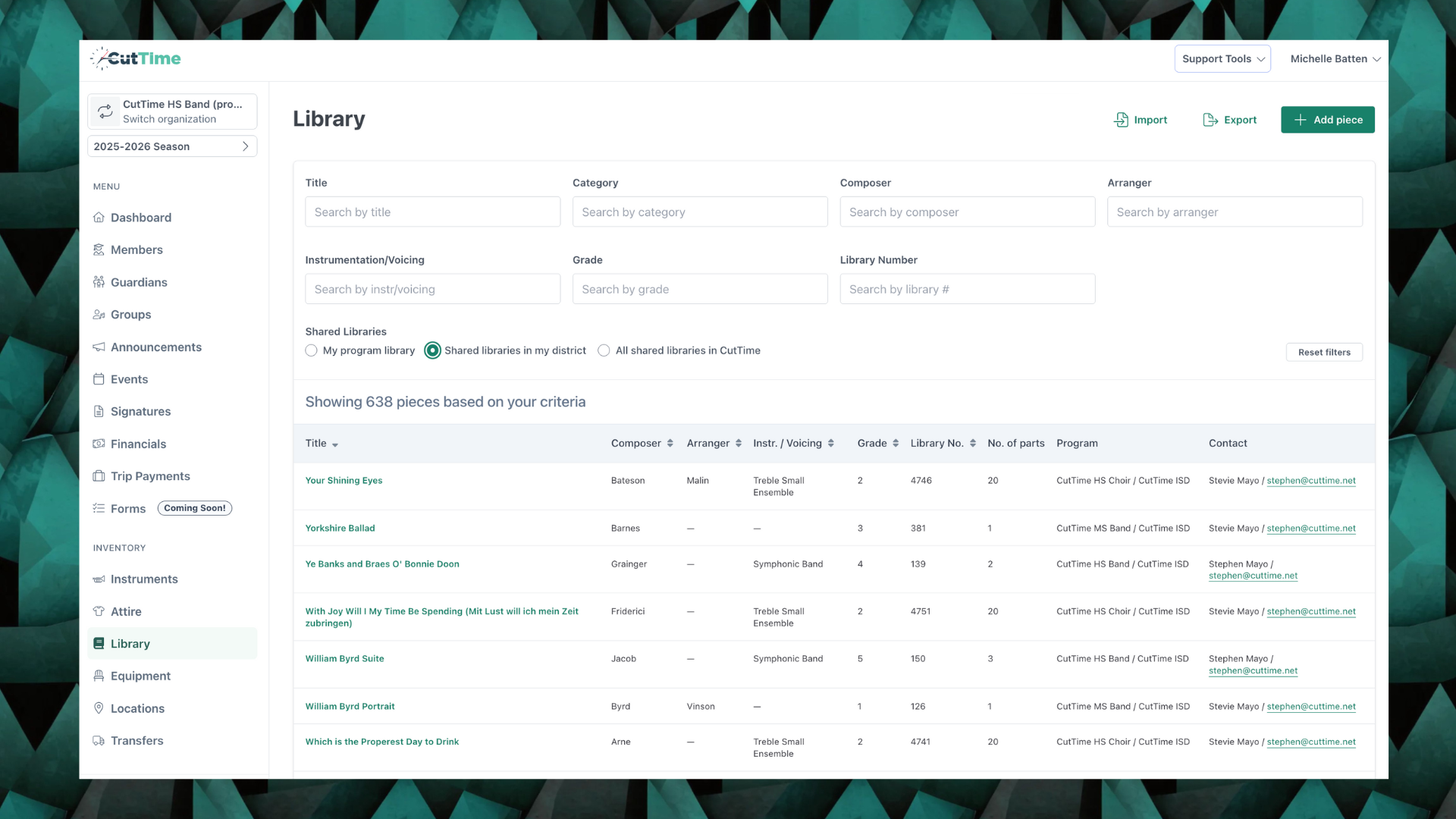Select the Announcements megaphone icon

click(99, 347)
